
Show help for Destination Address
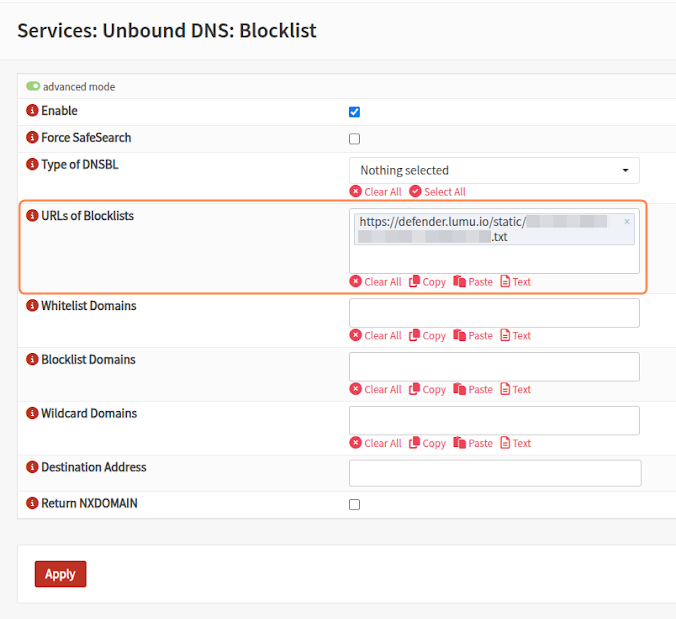pos(32,467)
